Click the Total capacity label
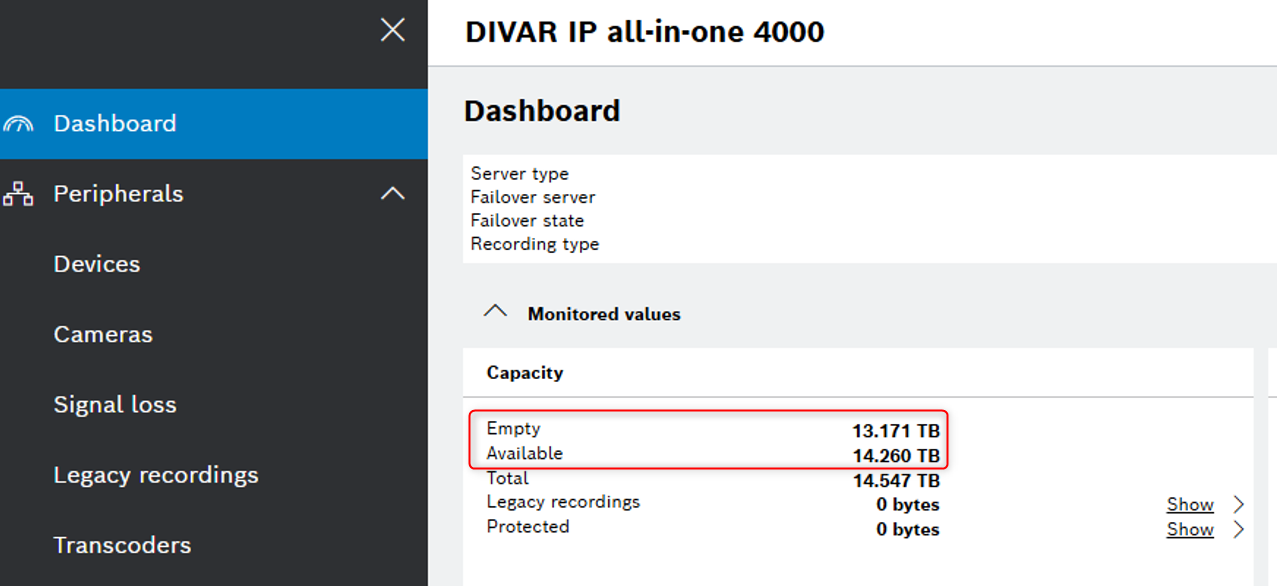Image resolution: width=1277 pixels, height=586 pixels. click(507, 478)
